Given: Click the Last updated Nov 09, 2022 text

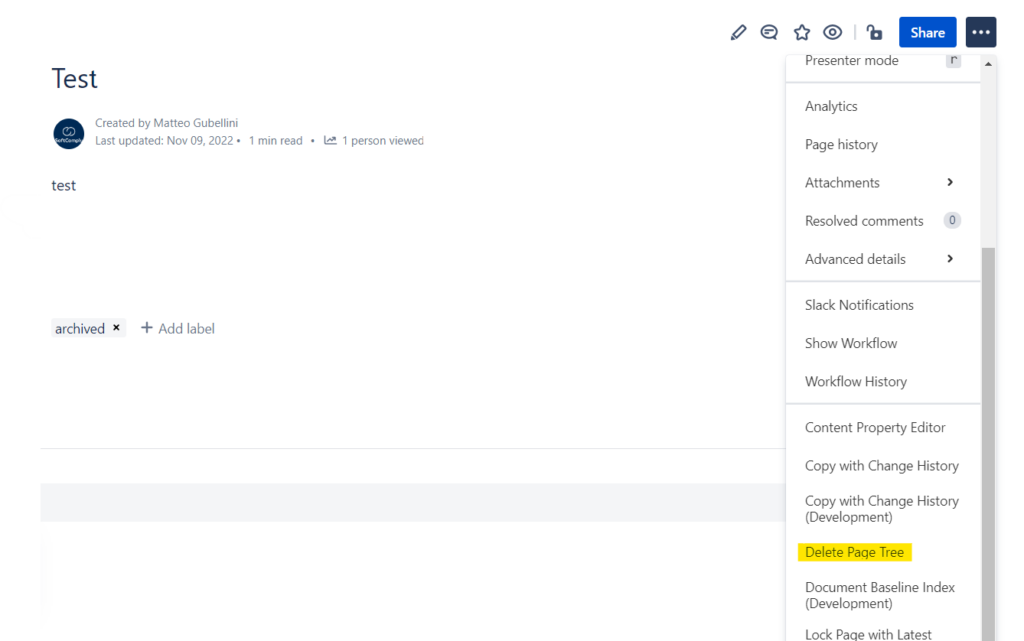Looking at the screenshot, I should point(164,140).
